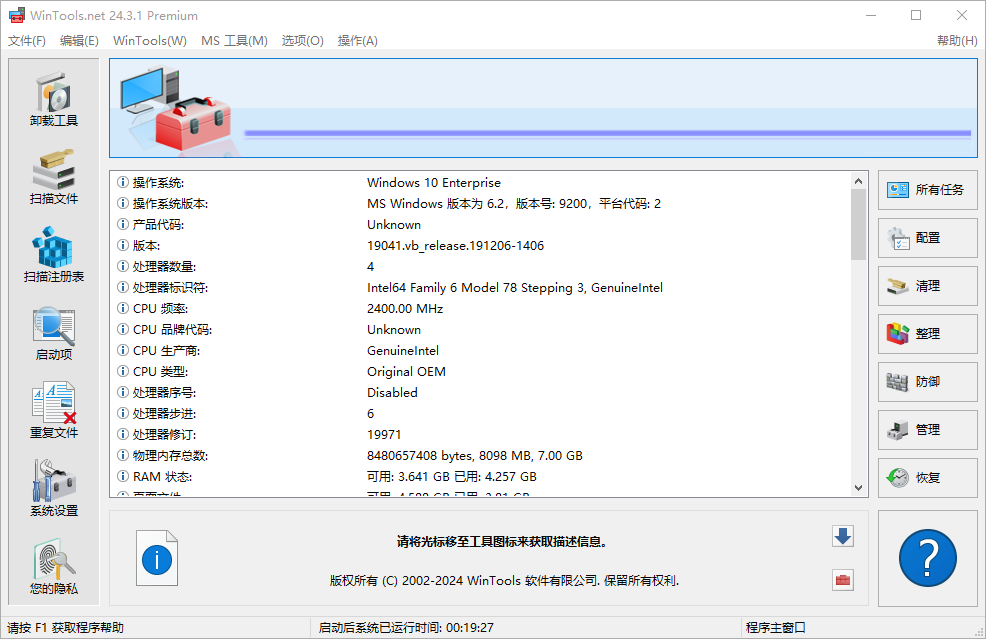Click the 配置 button
Viewport: 986px width, 639px height.
[928, 238]
